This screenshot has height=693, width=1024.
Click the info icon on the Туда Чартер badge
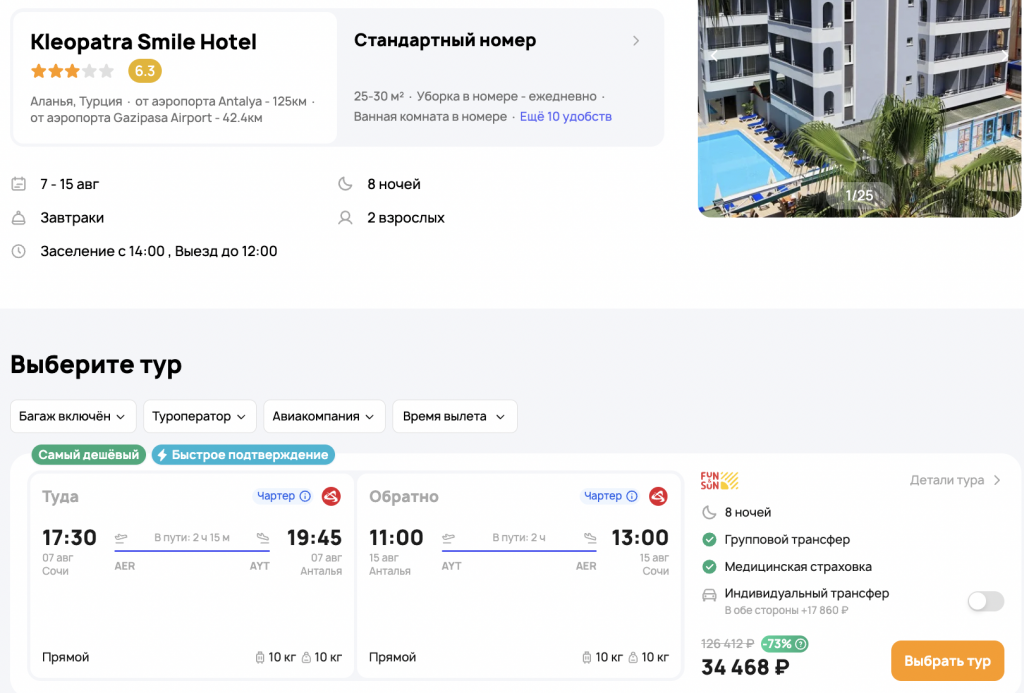(x=305, y=496)
